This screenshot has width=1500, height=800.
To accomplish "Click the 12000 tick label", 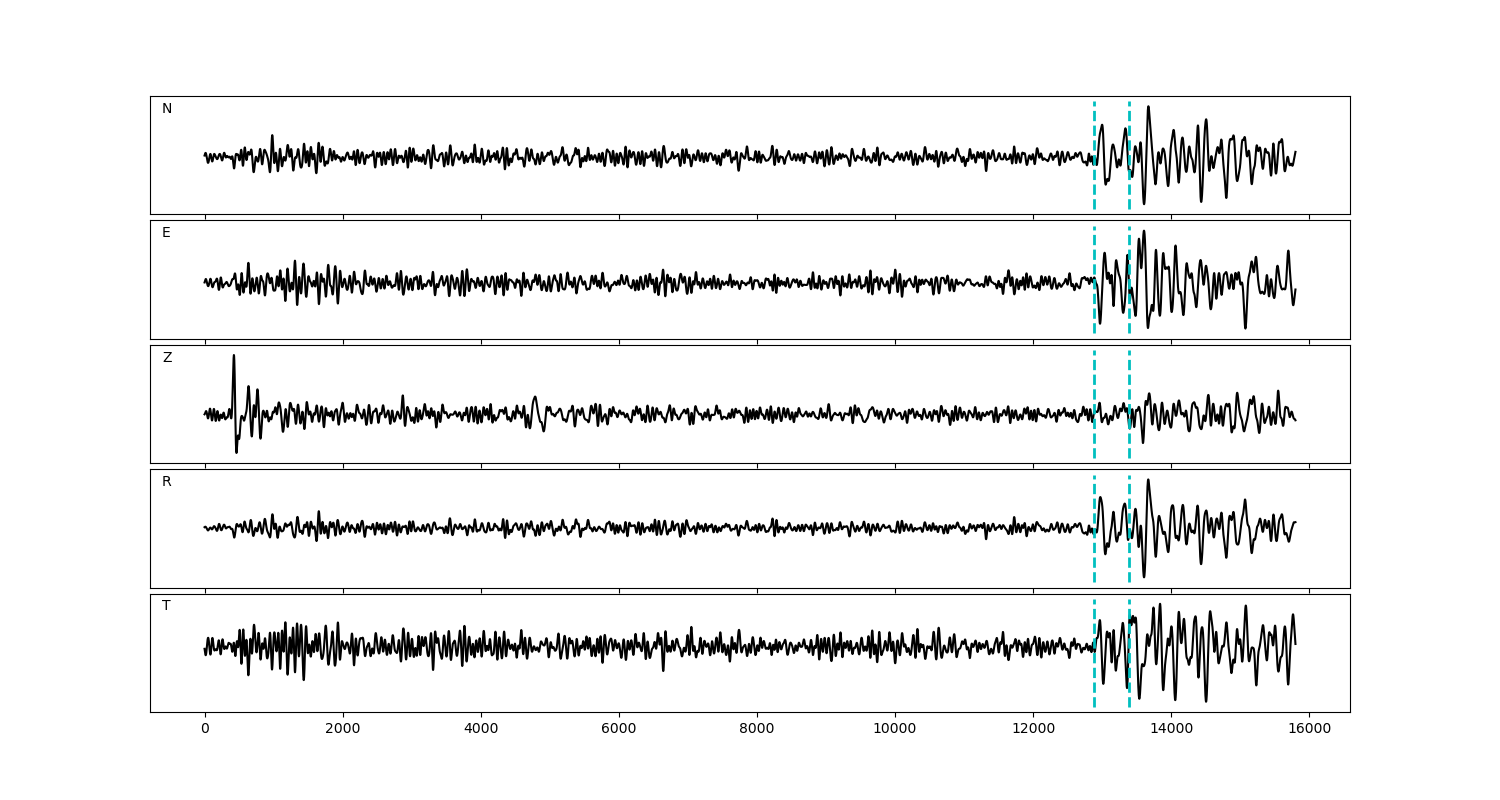I will click(x=1033, y=730).
